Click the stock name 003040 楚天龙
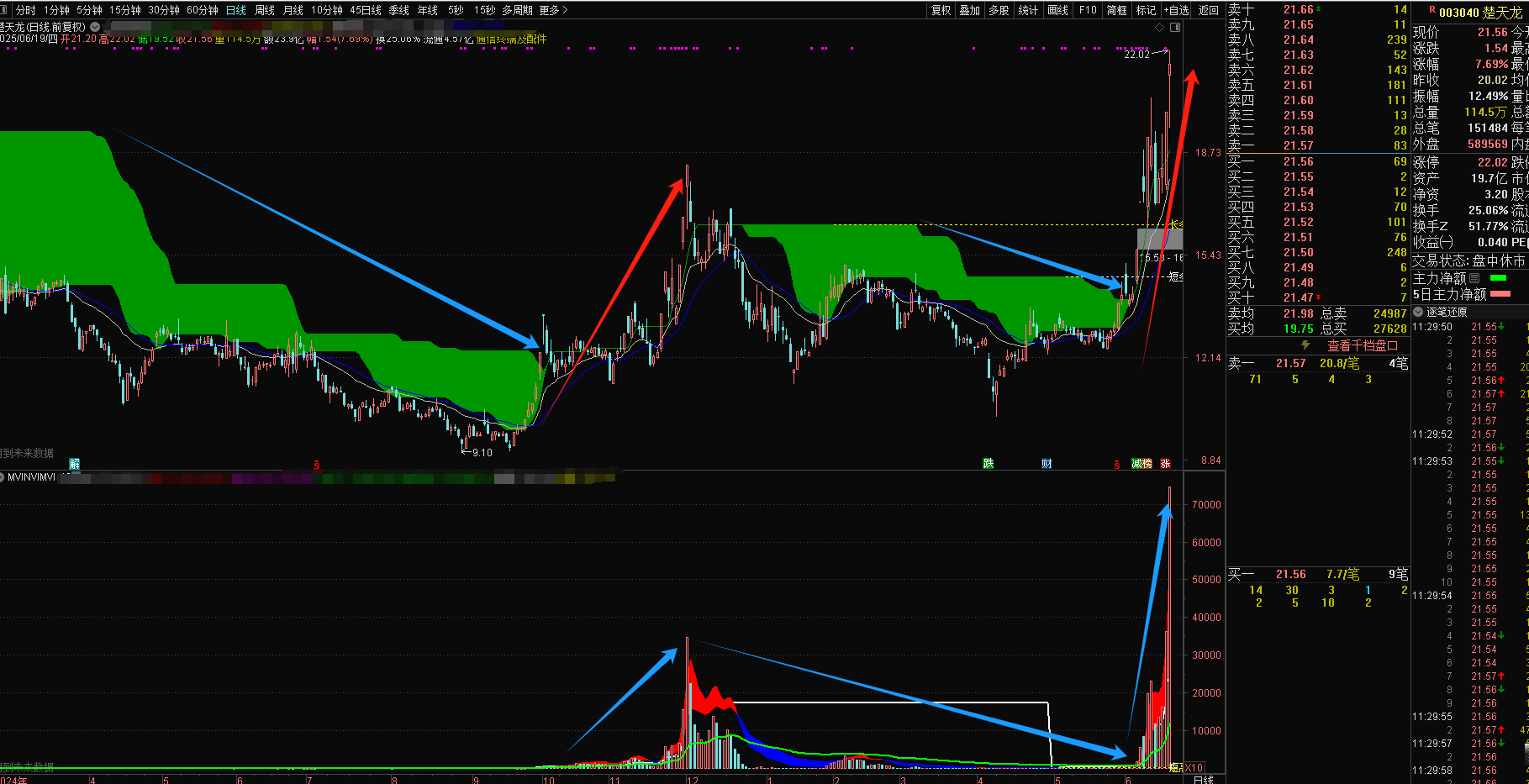1529x784 pixels. click(1480, 13)
